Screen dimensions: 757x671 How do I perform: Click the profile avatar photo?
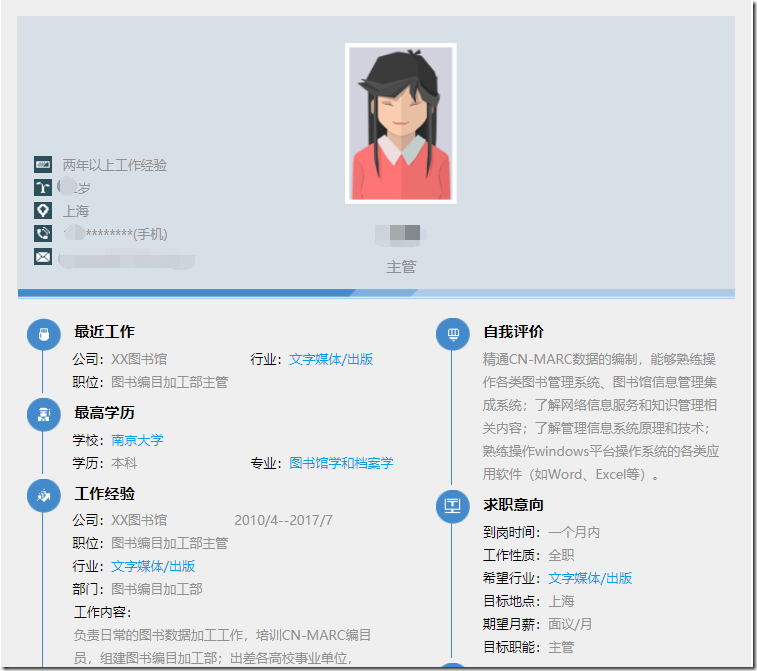(x=401, y=124)
